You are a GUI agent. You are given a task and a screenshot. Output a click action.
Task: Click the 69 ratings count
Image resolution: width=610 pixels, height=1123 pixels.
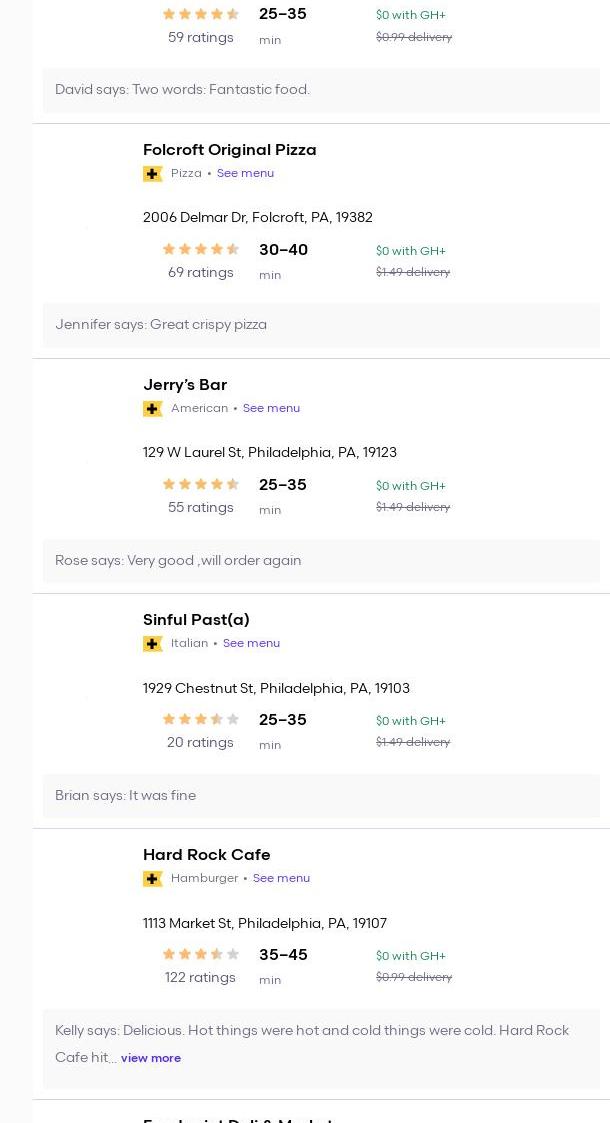click(x=200, y=273)
